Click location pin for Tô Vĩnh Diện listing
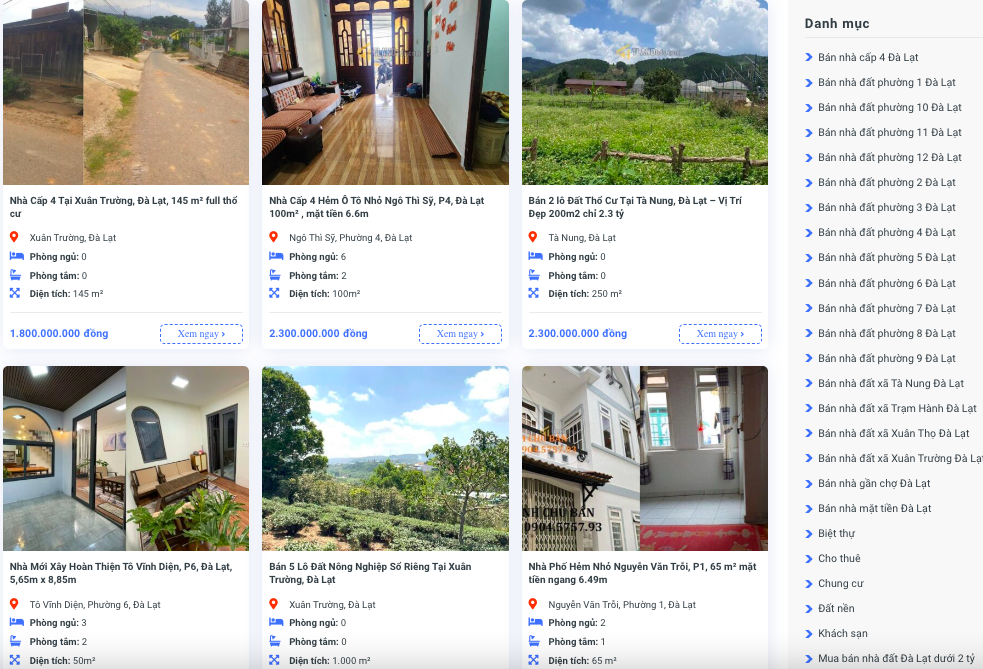Image resolution: width=983 pixels, height=669 pixels. click(x=14, y=604)
